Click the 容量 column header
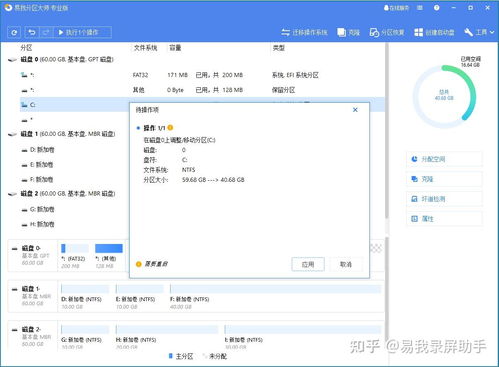499x367 pixels. (175, 48)
